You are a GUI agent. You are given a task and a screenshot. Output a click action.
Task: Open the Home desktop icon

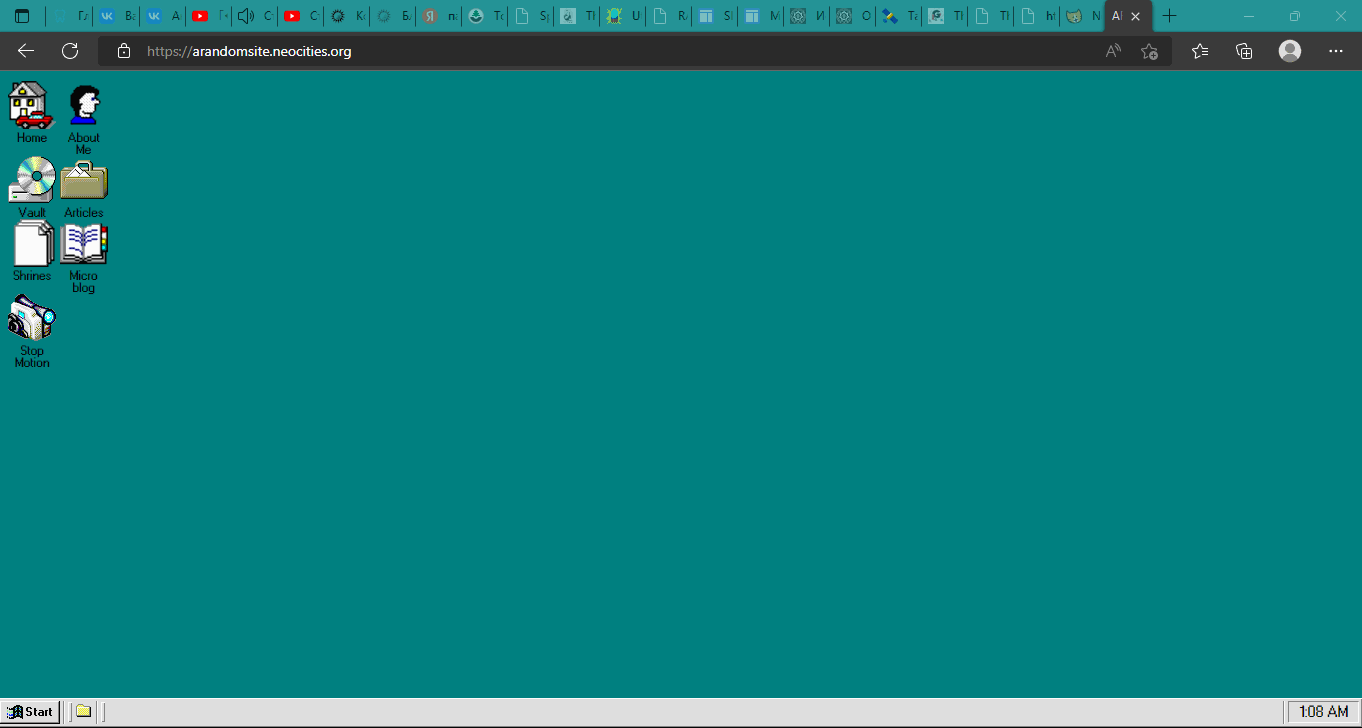[31, 106]
